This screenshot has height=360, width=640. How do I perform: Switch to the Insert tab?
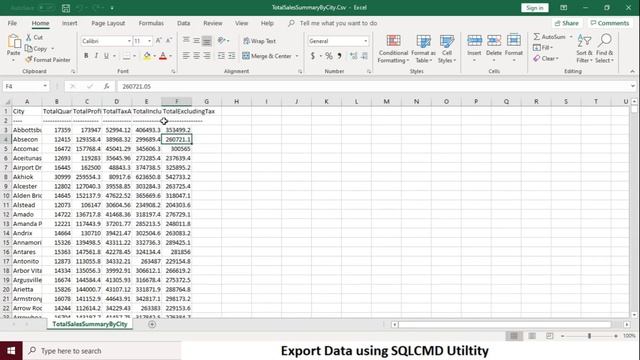coord(69,23)
